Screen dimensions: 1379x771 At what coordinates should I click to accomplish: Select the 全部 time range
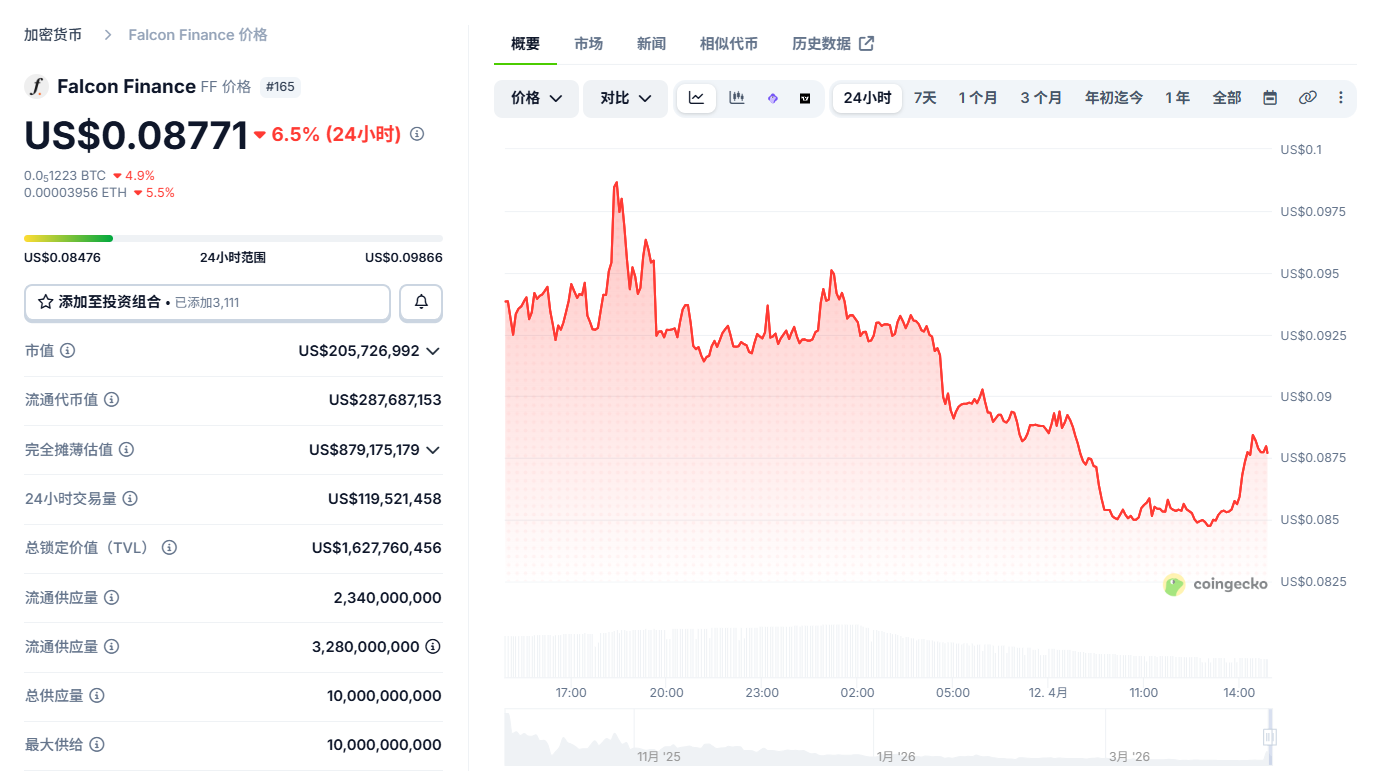pos(1227,98)
